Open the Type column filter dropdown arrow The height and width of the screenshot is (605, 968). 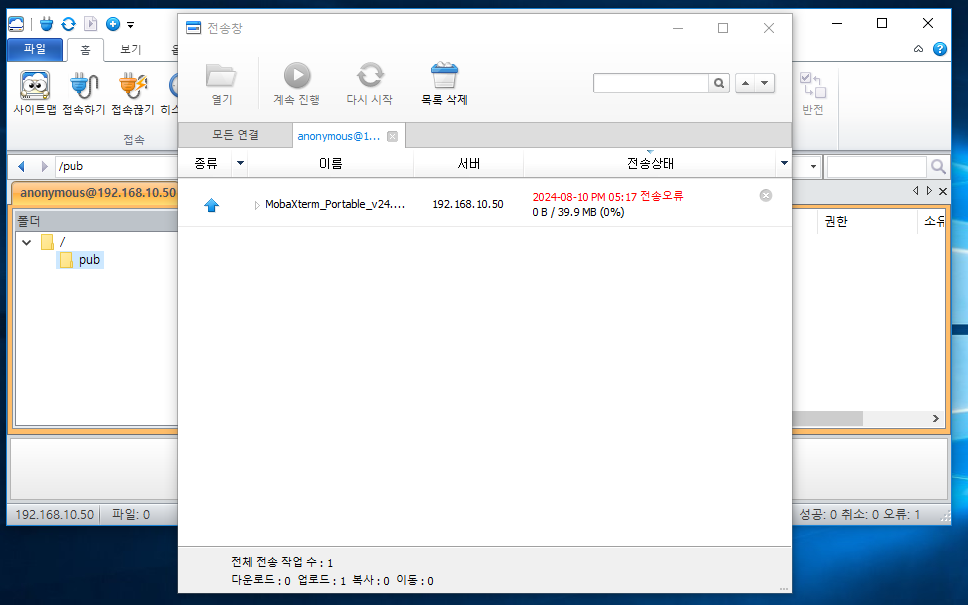coord(240,163)
